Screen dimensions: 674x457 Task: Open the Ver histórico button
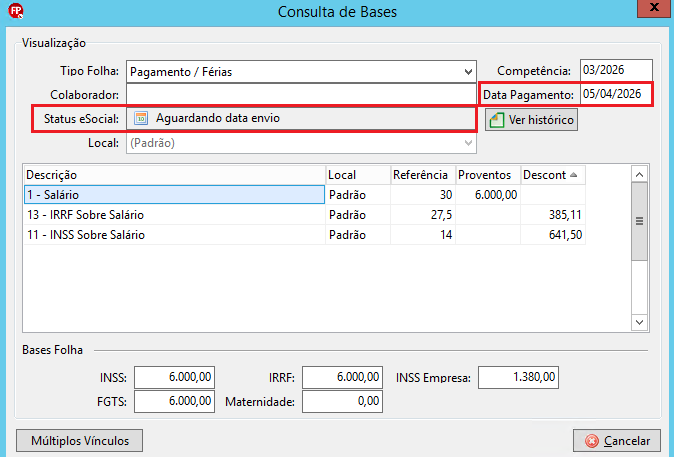(531, 120)
